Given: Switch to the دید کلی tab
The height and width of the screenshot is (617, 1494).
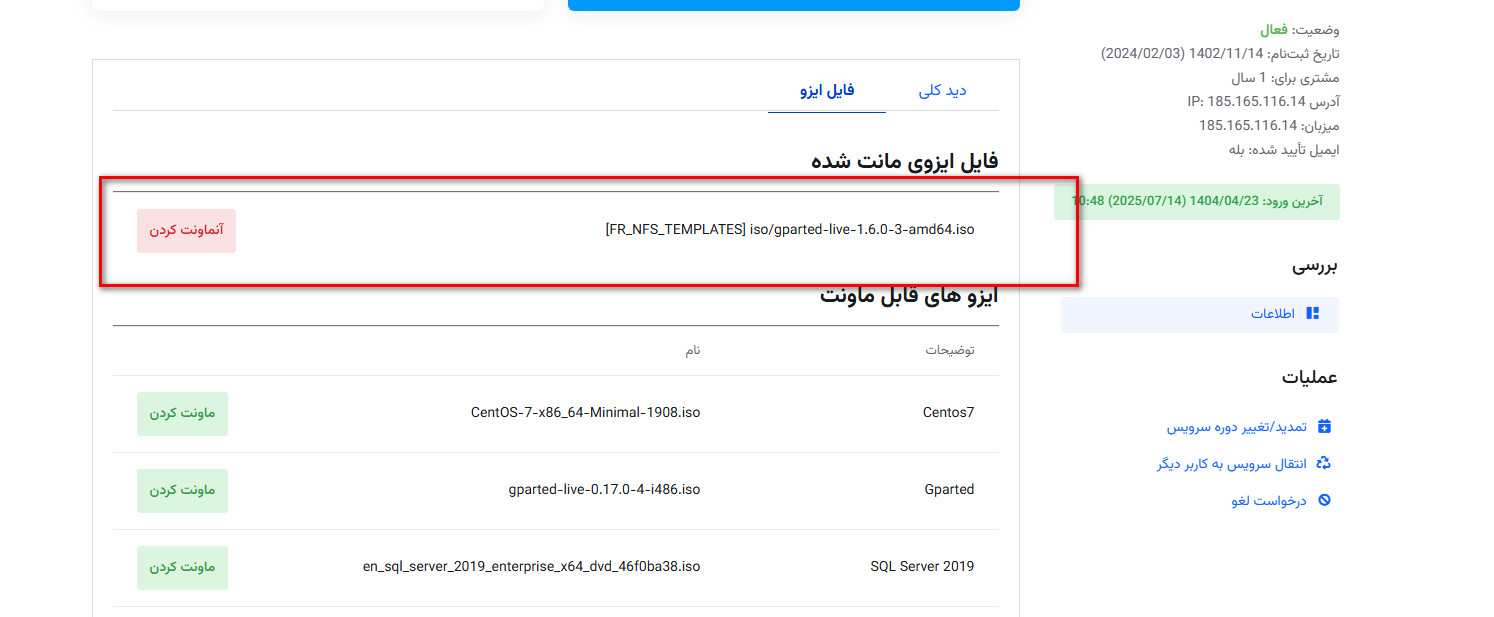Looking at the screenshot, I should point(941,89).
